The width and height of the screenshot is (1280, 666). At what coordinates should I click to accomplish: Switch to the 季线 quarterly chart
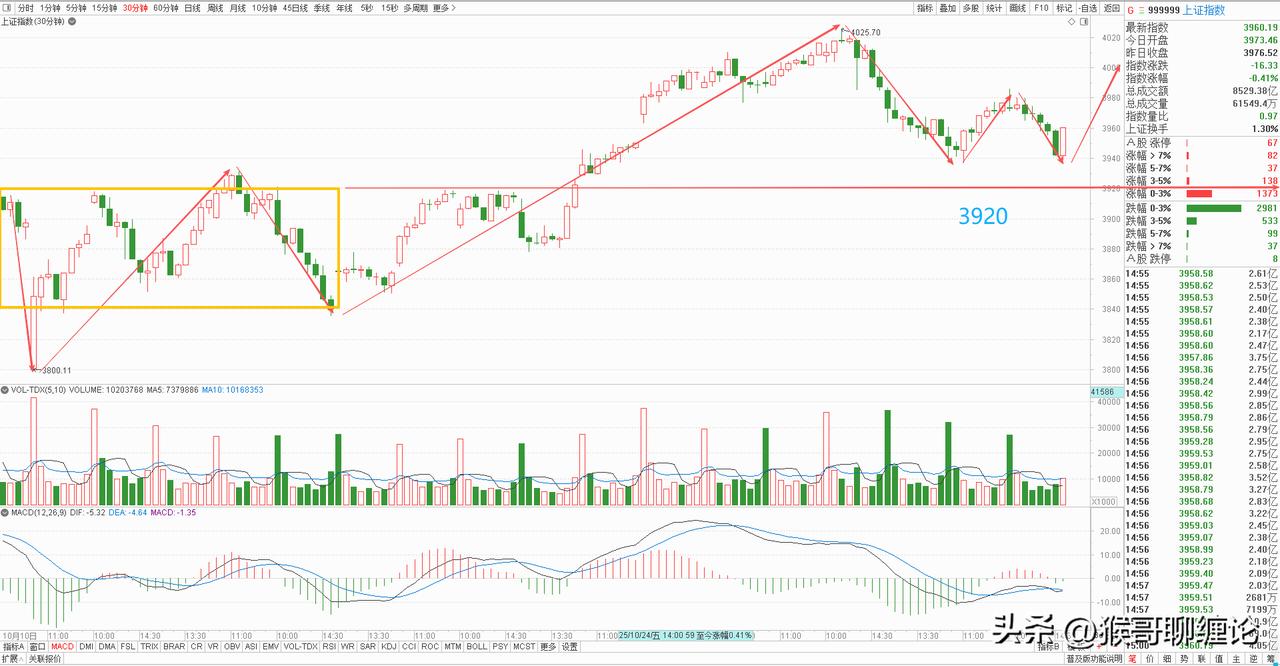click(322, 7)
